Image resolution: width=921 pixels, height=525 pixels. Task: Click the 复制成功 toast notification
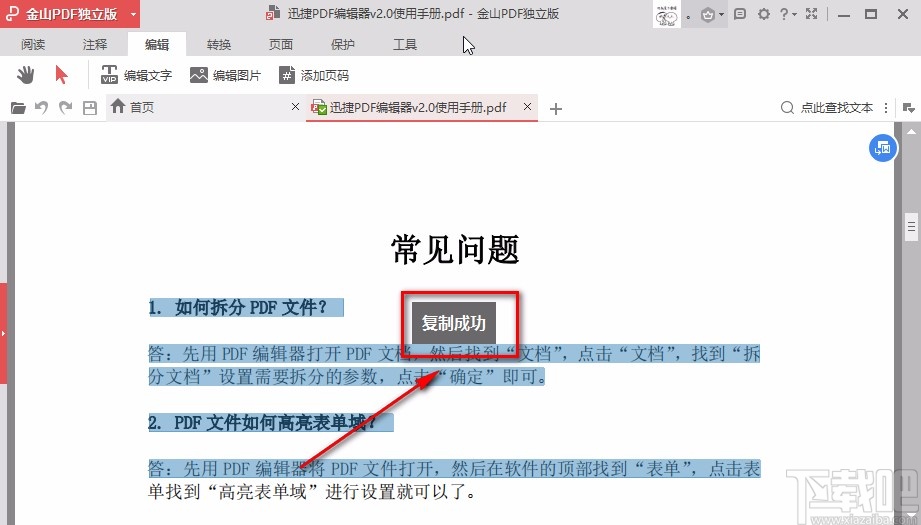tap(453, 323)
